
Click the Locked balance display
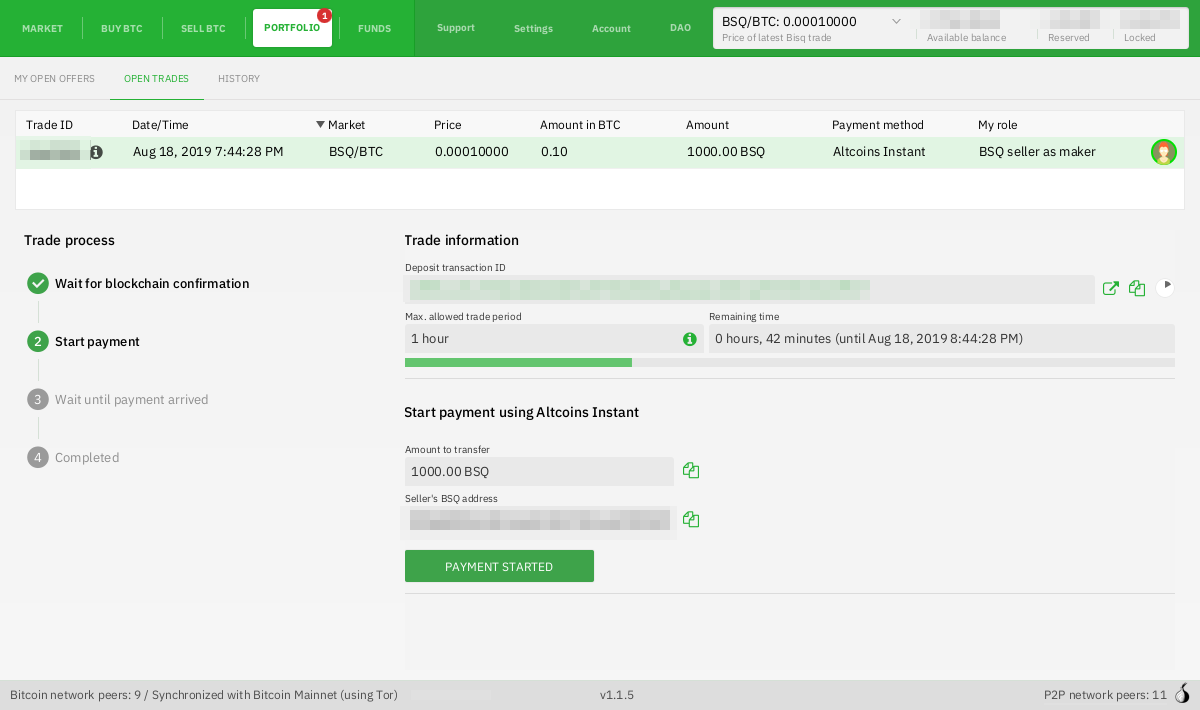coord(1148,28)
